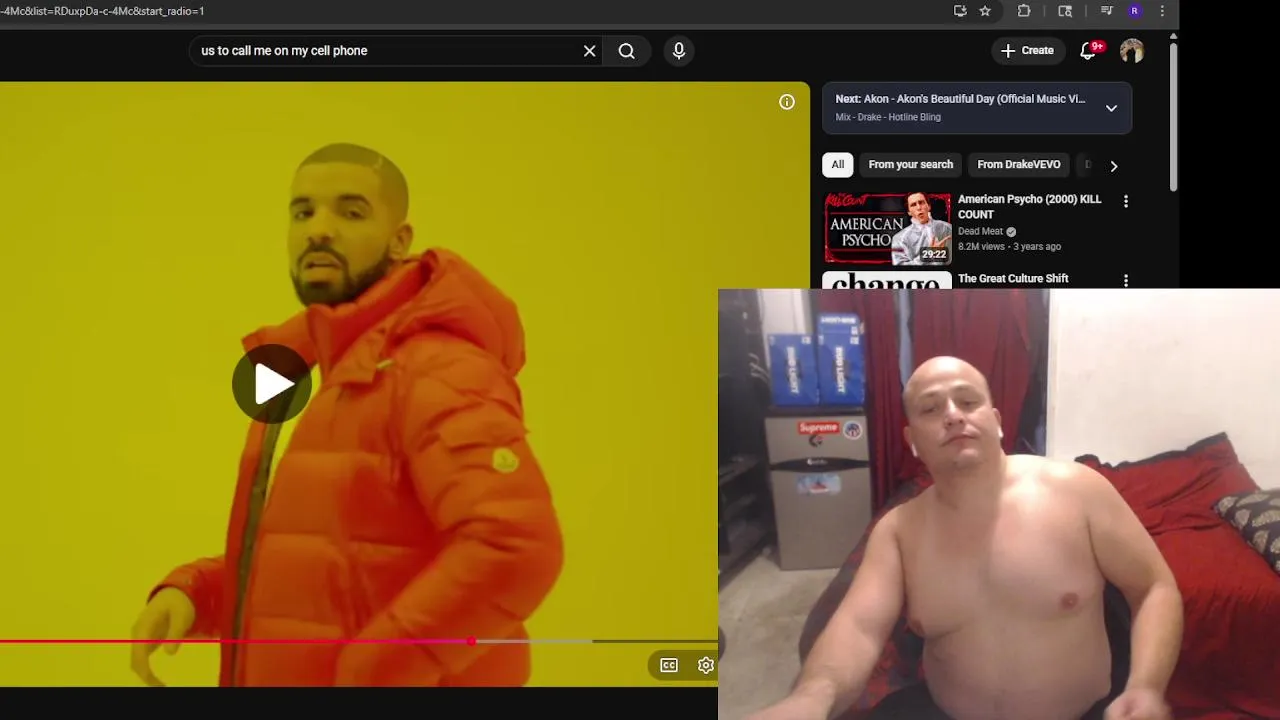Open YouTube notifications bell
This screenshot has height=720, width=1280.
point(1088,51)
